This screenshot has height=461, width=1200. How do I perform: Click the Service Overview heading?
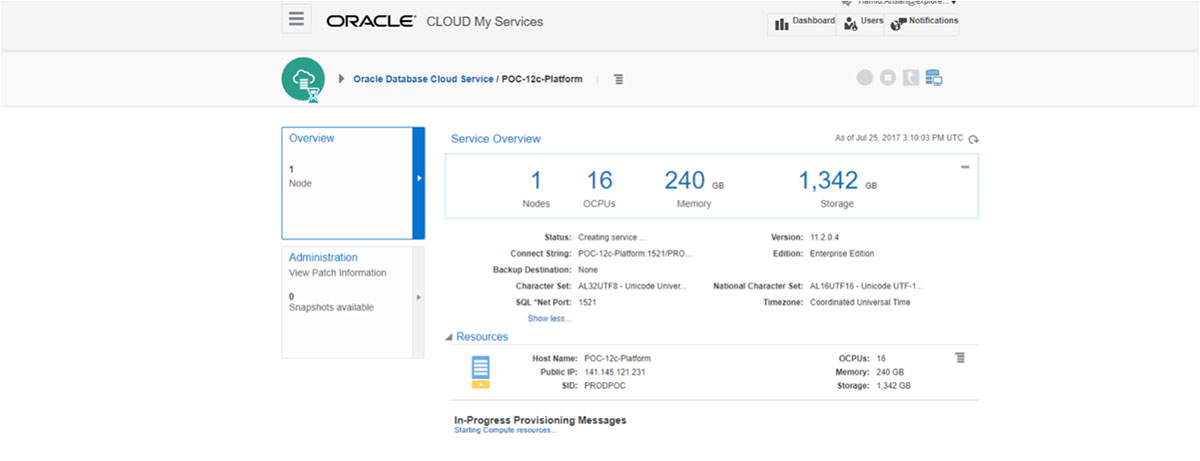496,139
